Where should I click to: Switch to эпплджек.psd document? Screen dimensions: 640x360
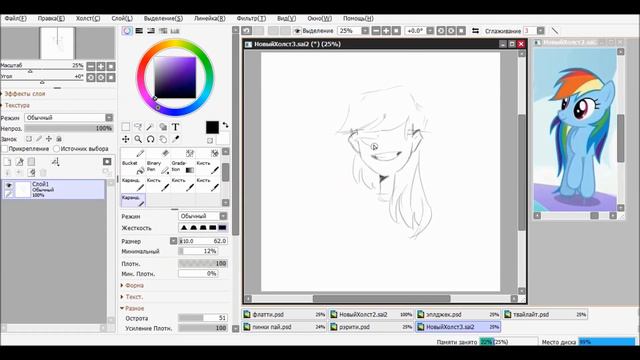click(x=458, y=314)
